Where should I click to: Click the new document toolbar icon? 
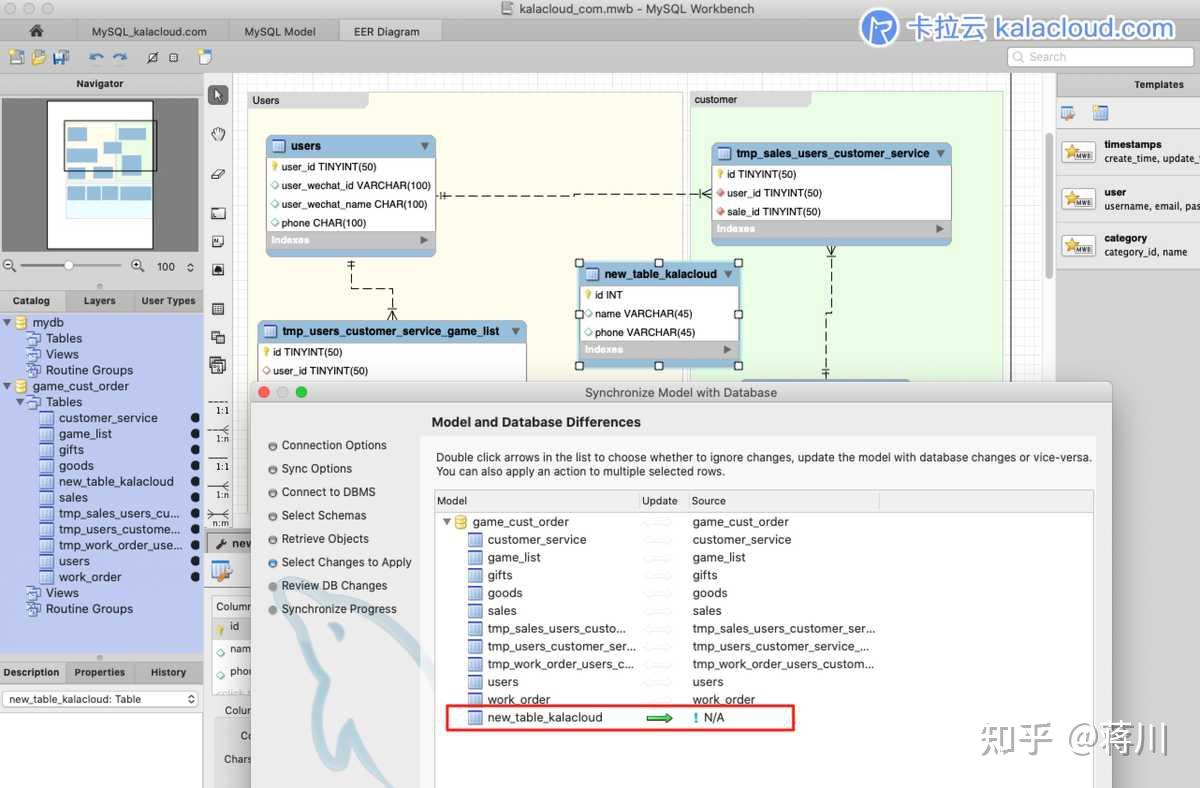tap(16, 59)
